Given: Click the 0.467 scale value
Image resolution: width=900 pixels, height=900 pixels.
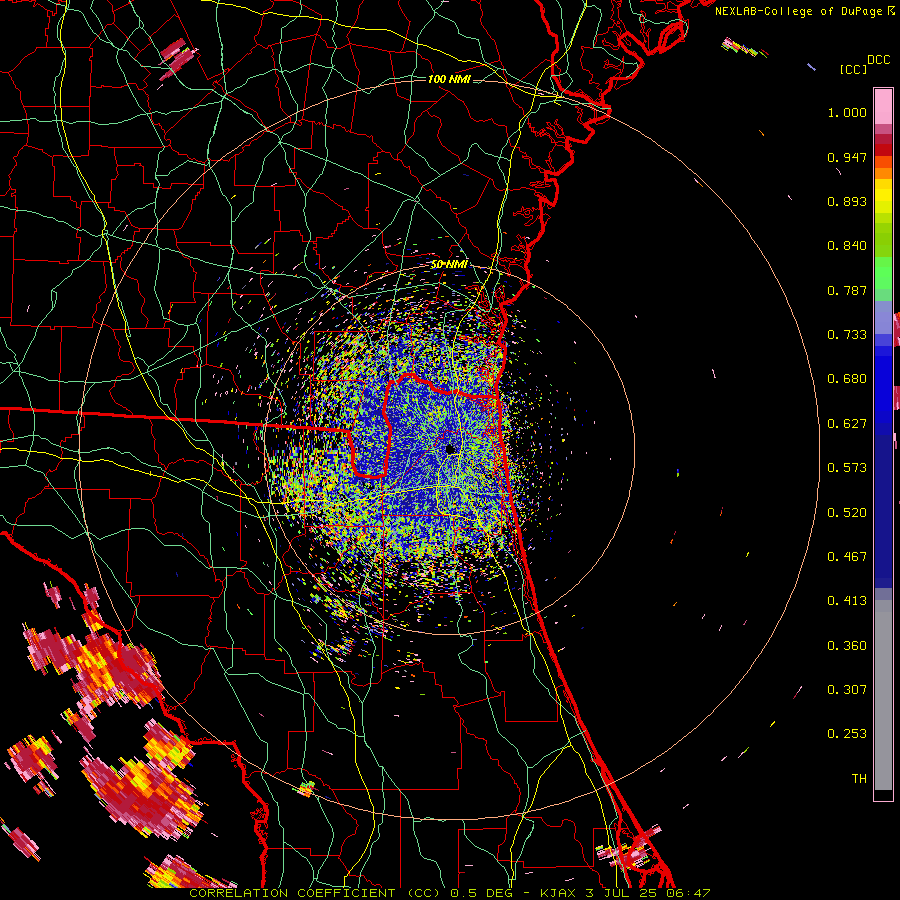Looking at the screenshot, I should [x=847, y=557].
